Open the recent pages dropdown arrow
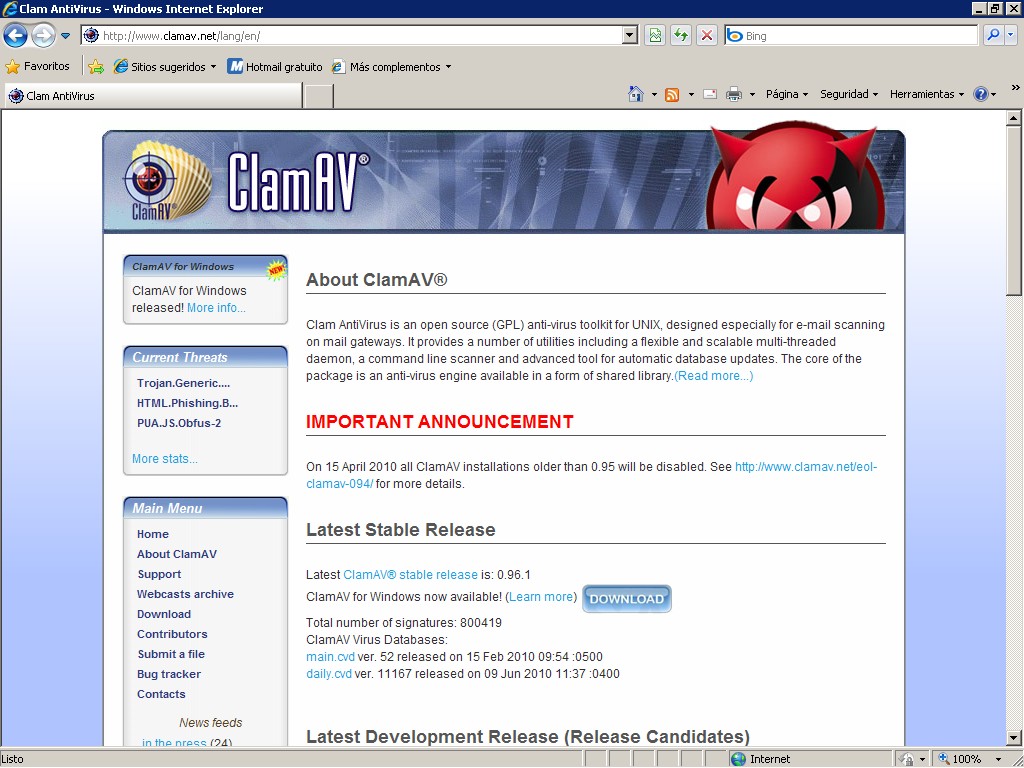The image size is (1024, 768). [66, 36]
